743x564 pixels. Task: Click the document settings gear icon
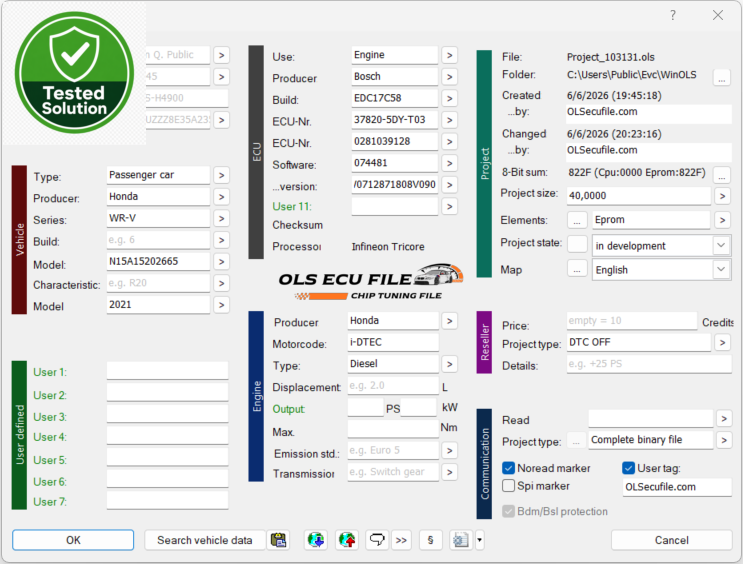[461, 540]
